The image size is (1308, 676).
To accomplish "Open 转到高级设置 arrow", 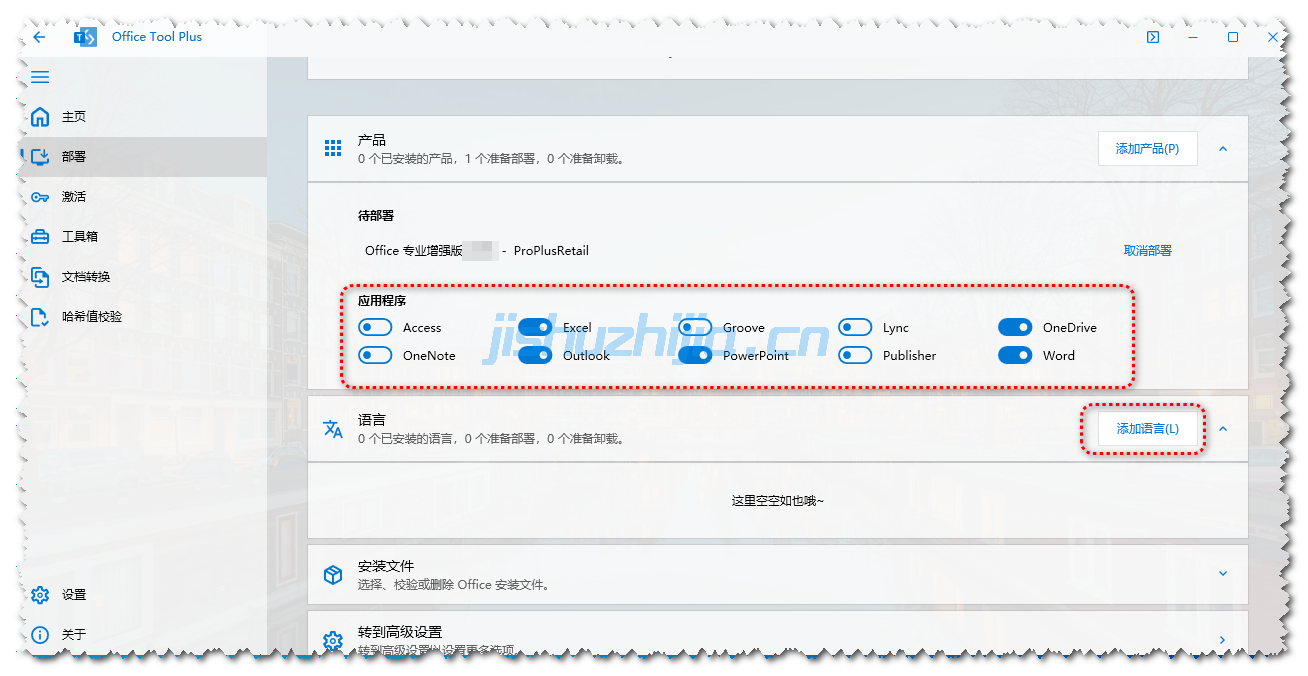I will pos(1222,640).
